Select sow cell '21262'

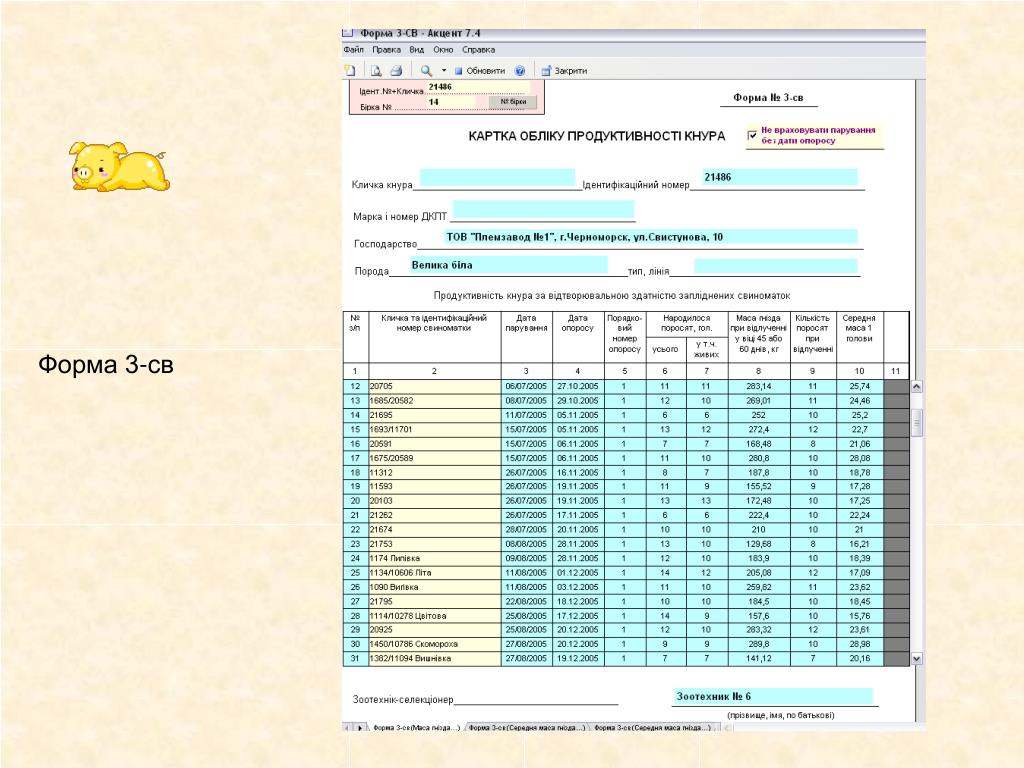tap(435, 515)
